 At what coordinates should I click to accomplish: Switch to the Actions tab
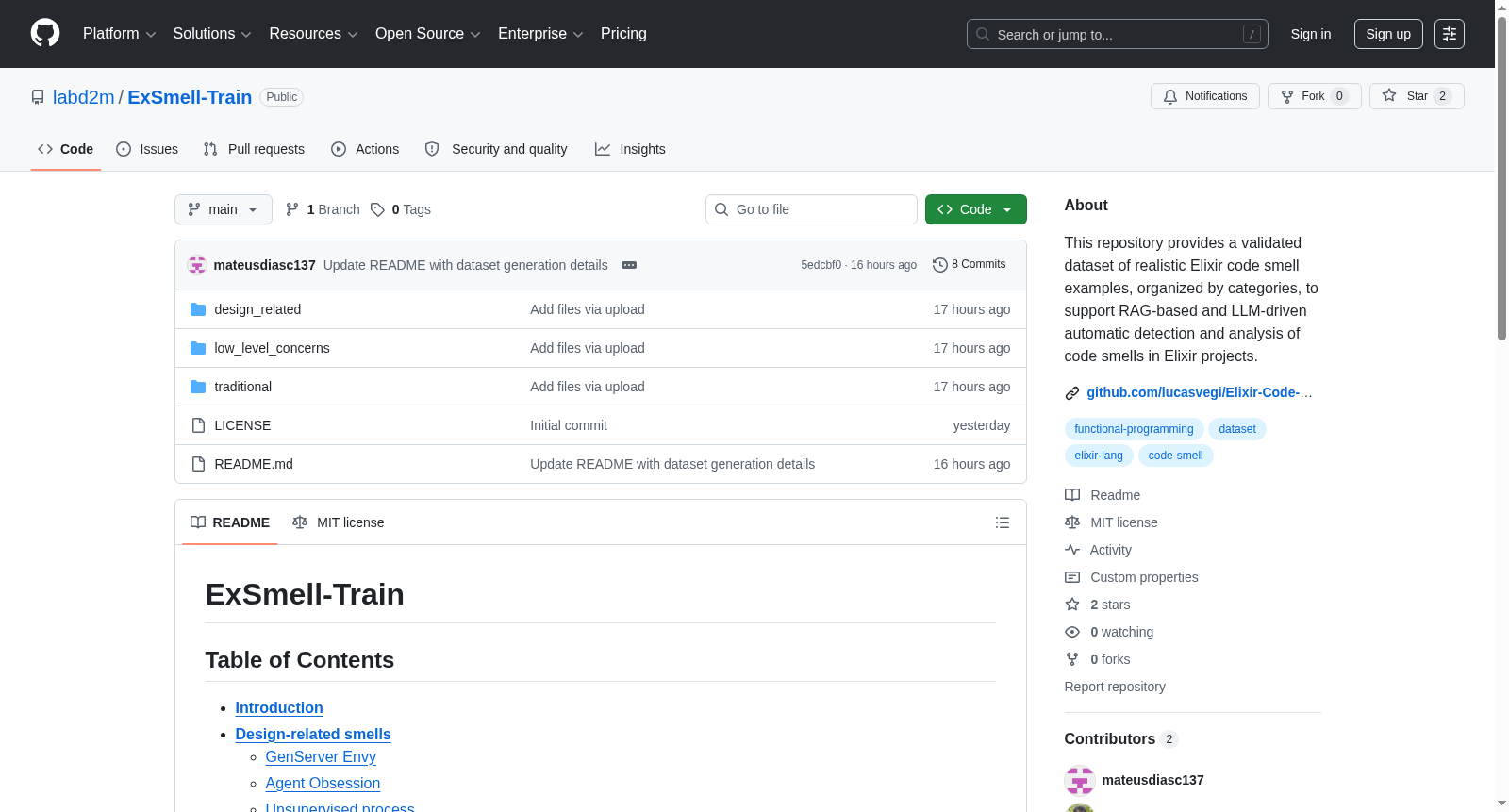[365, 149]
